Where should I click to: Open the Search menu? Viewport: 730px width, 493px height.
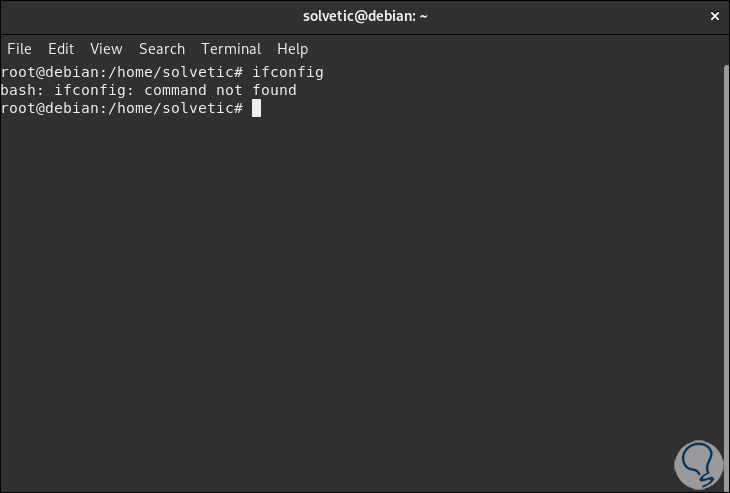(162, 48)
